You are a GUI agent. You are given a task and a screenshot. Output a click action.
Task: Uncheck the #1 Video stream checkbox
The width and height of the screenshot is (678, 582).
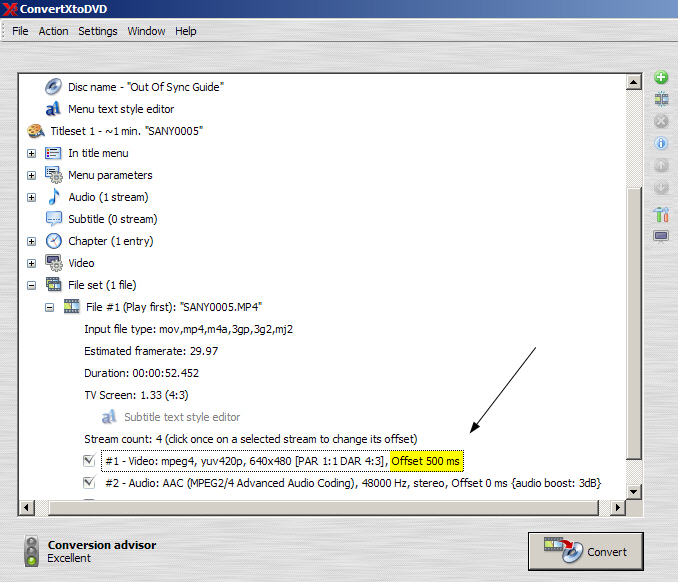tap(89, 460)
